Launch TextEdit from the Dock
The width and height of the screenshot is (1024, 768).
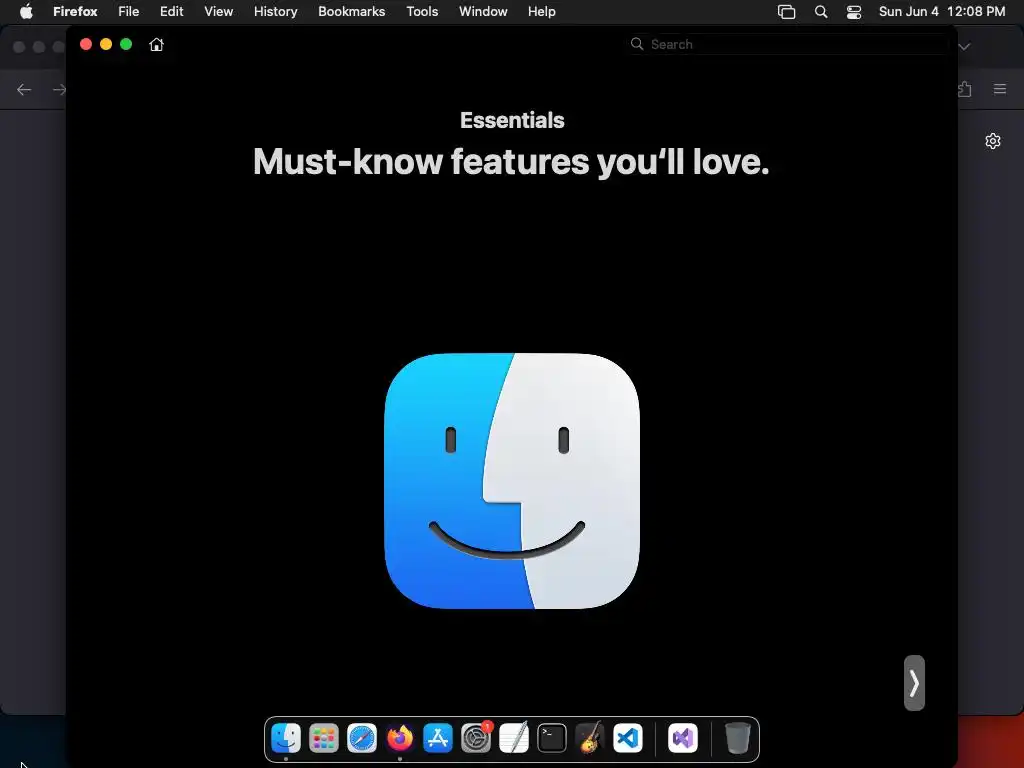[514, 739]
